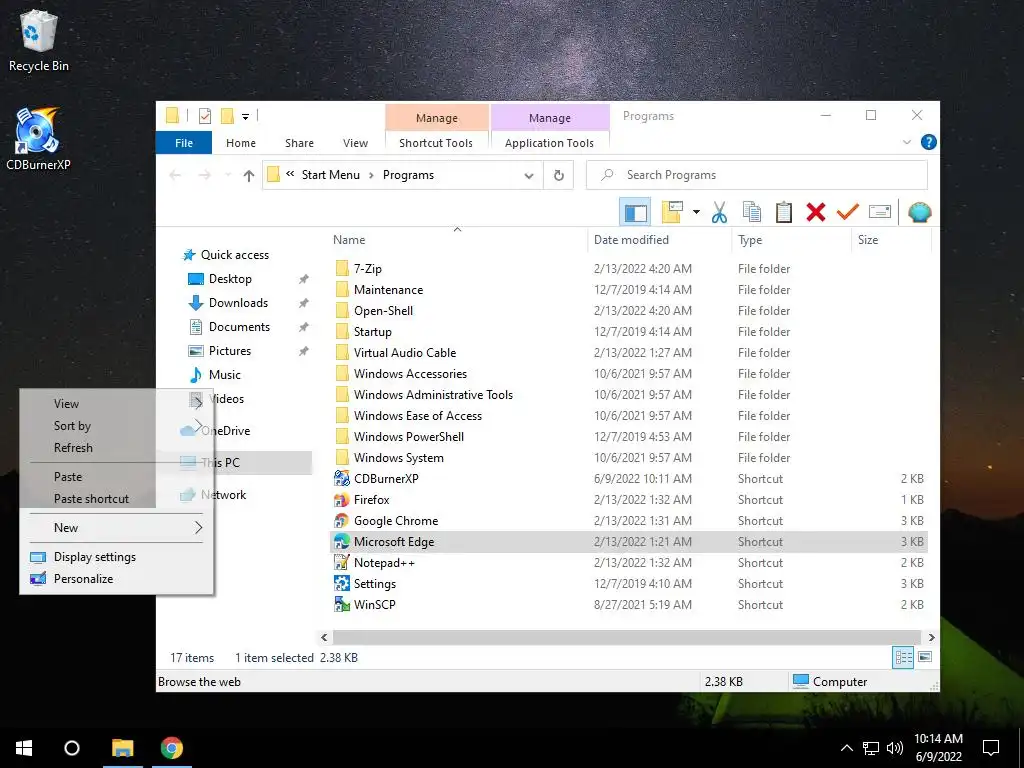Select Quick access in the navigation pane
Viewport: 1024px width, 768px height.
234,255
